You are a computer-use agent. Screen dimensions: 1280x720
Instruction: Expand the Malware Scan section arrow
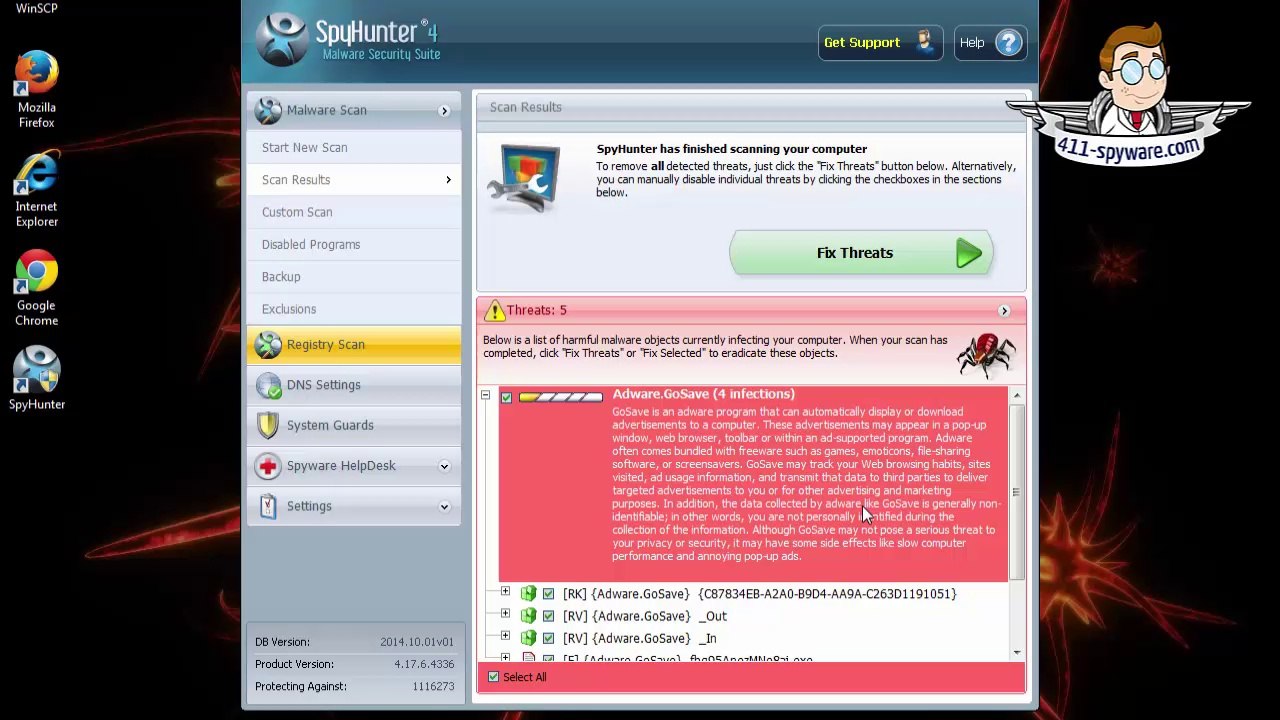pyautogui.click(x=444, y=111)
